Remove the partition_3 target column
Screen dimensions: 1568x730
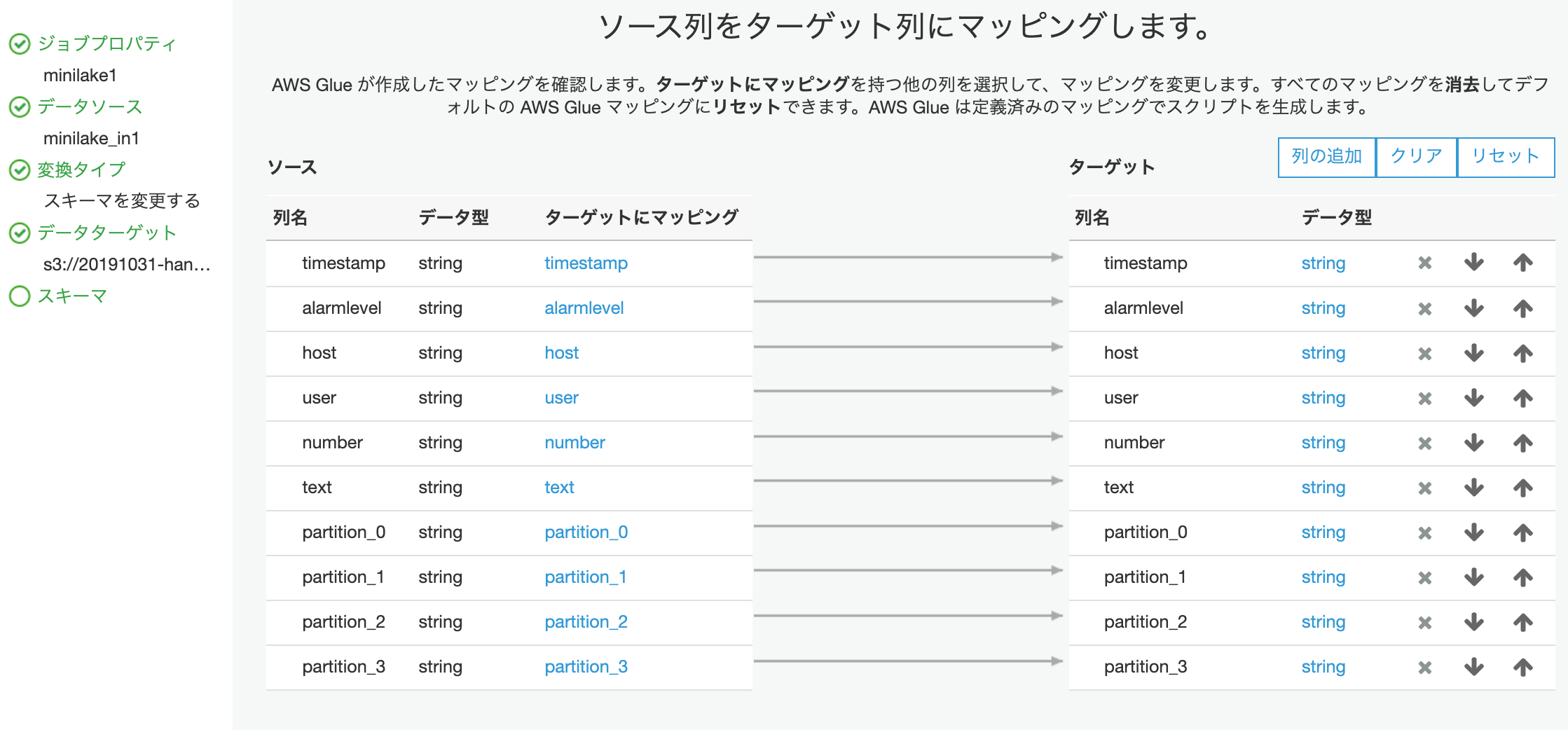pos(1424,667)
